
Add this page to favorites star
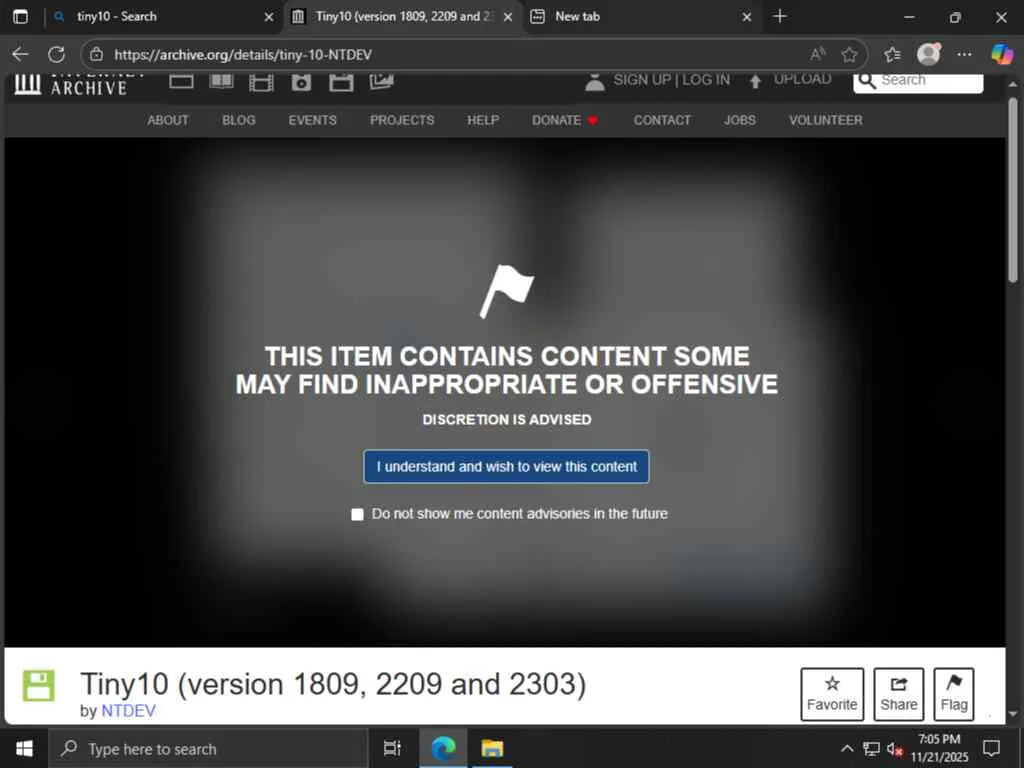(x=849, y=54)
